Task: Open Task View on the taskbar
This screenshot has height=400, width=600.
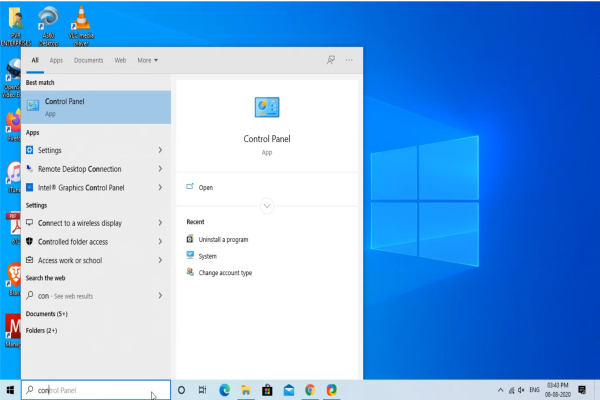Action: point(202,390)
